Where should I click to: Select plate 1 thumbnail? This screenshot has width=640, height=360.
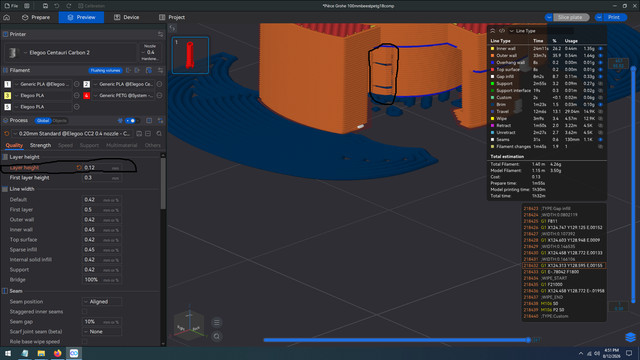190,55
